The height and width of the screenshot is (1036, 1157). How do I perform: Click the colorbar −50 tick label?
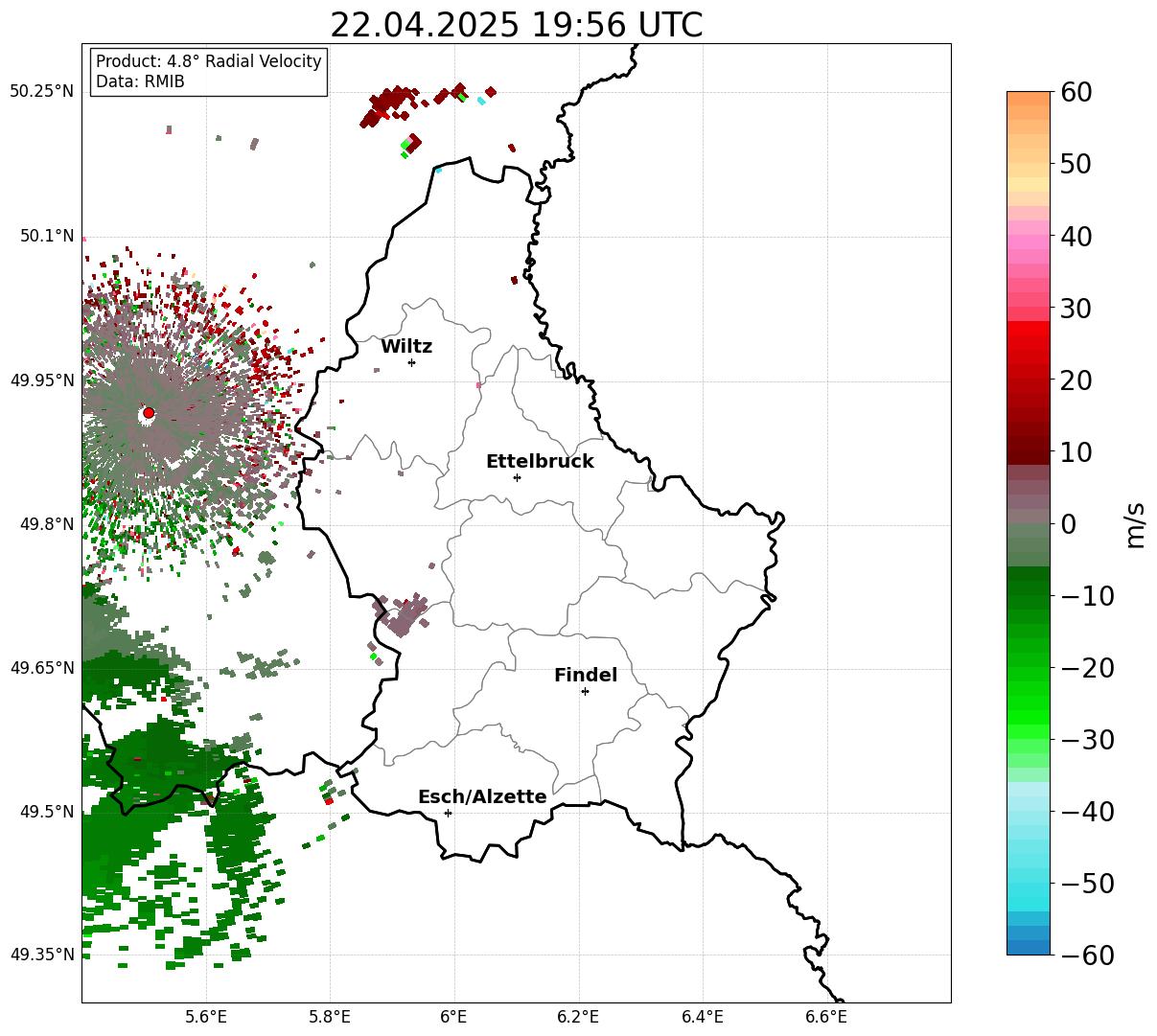[x=1087, y=884]
